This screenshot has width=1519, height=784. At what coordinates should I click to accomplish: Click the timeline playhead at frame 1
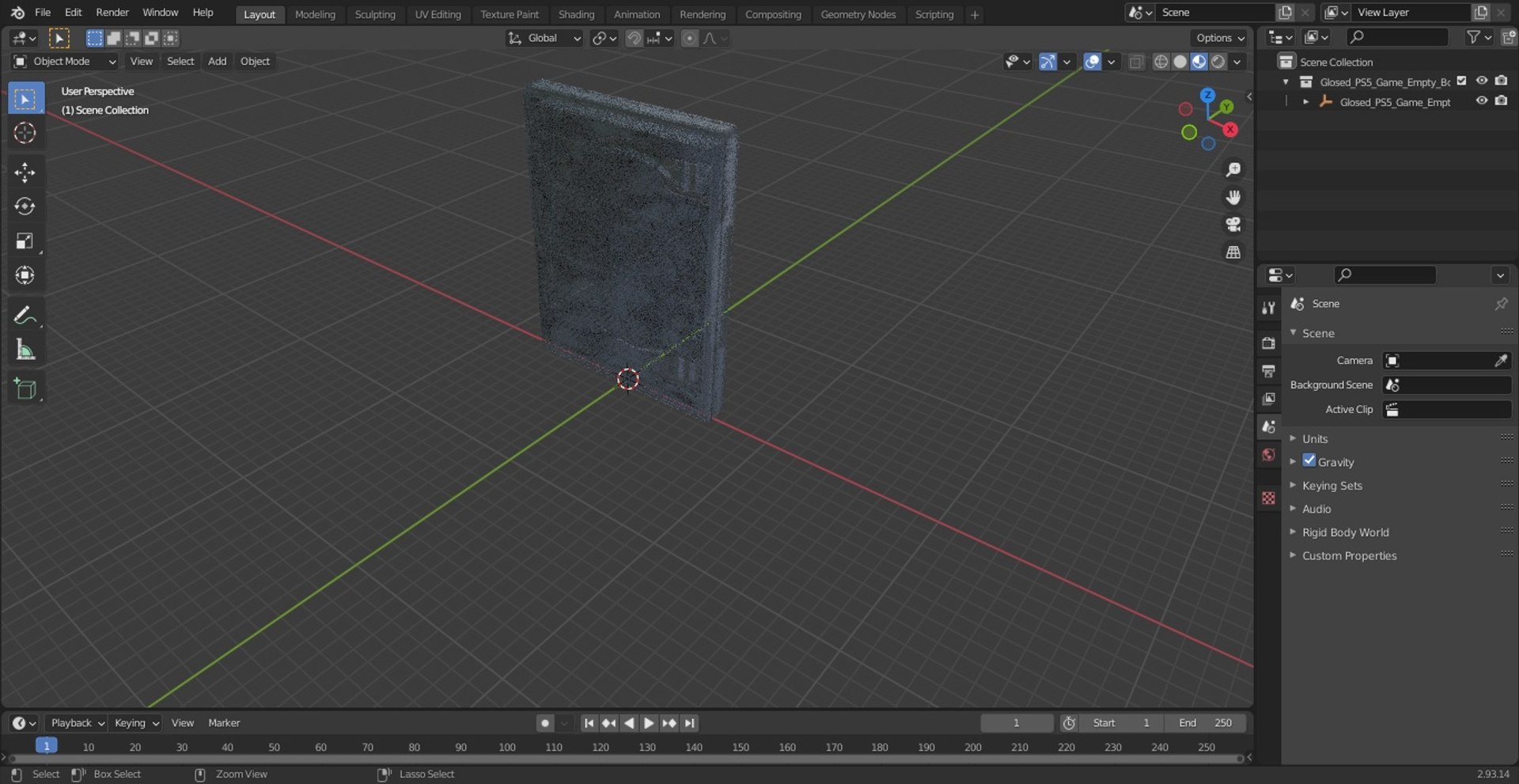coord(47,746)
